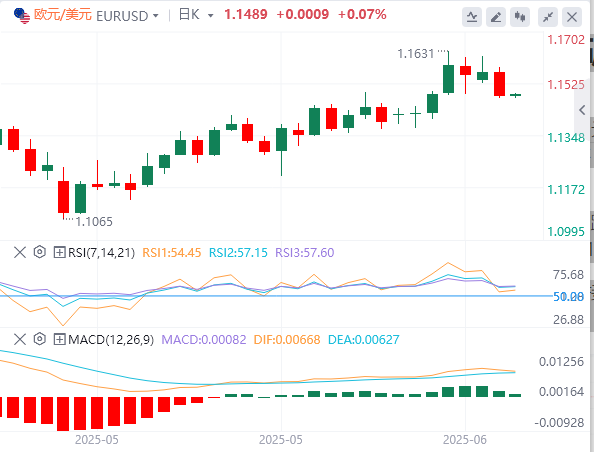Expand the RSI panel plus box
The width and height of the screenshot is (594, 452).
click(x=59, y=252)
